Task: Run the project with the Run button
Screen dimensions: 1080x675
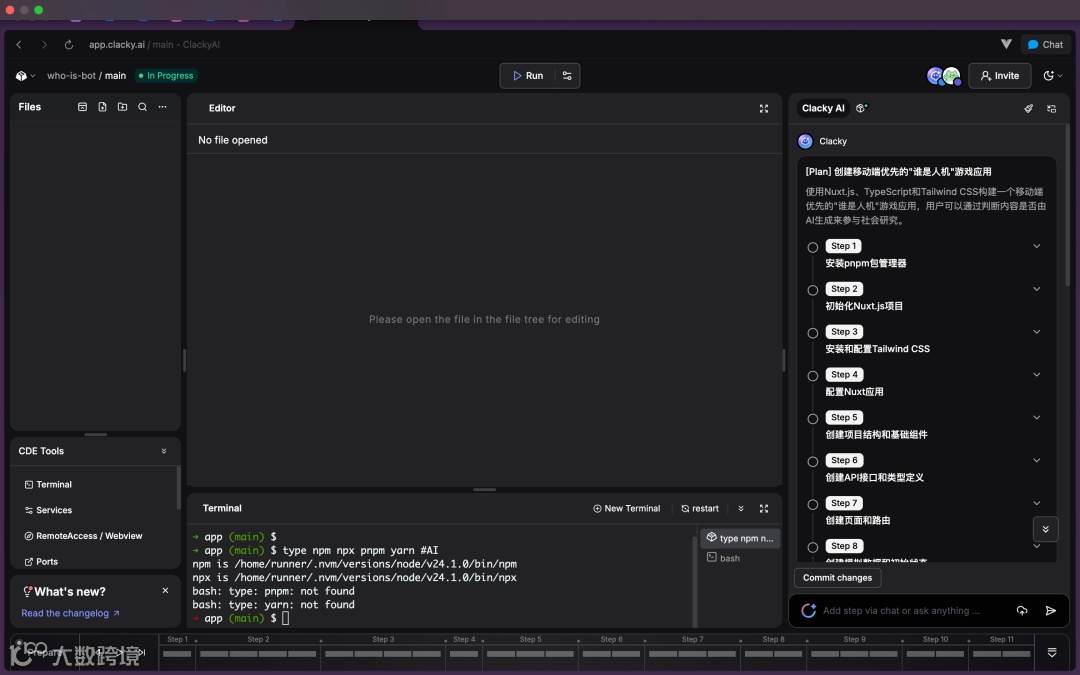Action: click(x=528, y=76)
